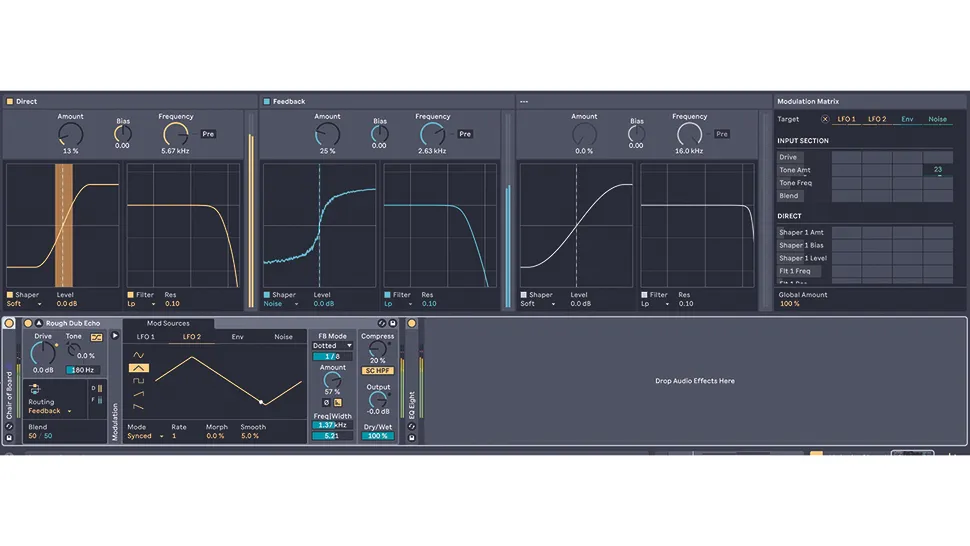970x546 pixels.
Task: Click the Dry/Wet 100 % slider
Action: 377,436
